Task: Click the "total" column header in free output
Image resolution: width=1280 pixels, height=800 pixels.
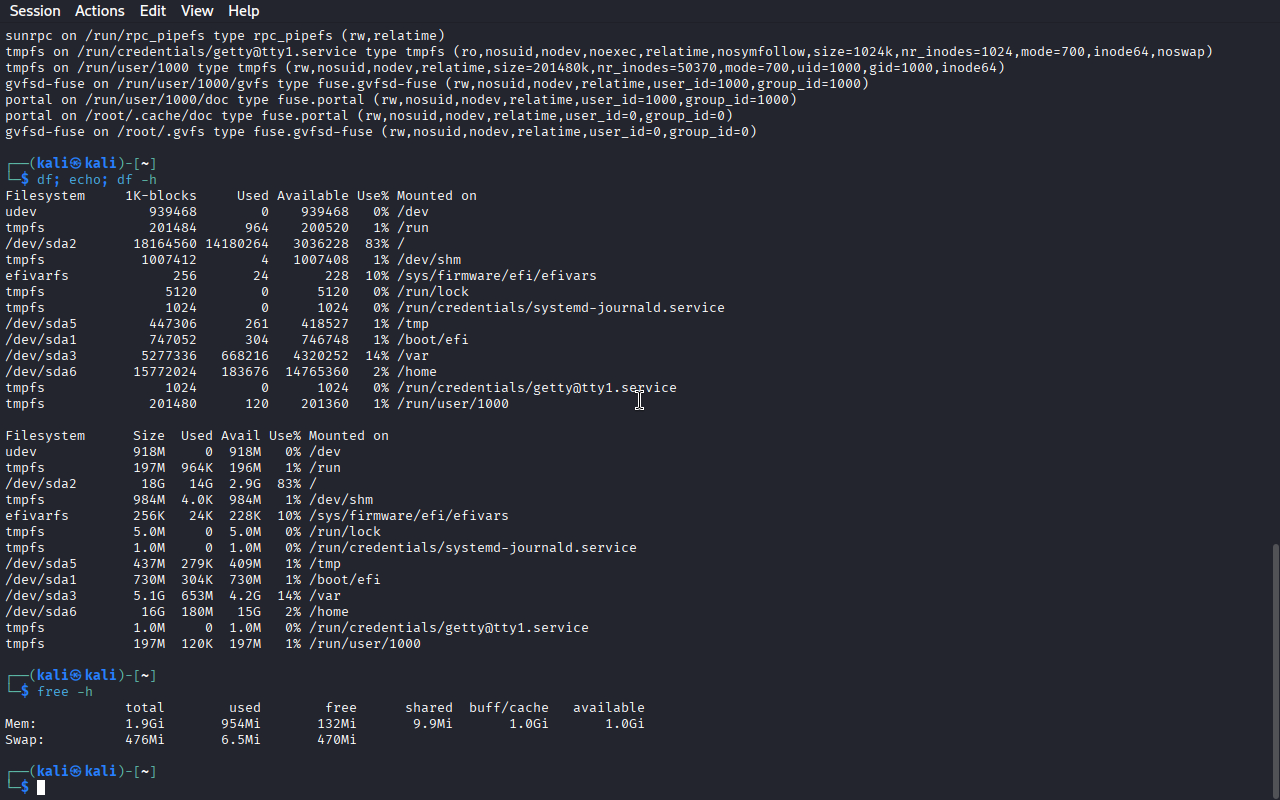Action: click(x=145, y=708)
